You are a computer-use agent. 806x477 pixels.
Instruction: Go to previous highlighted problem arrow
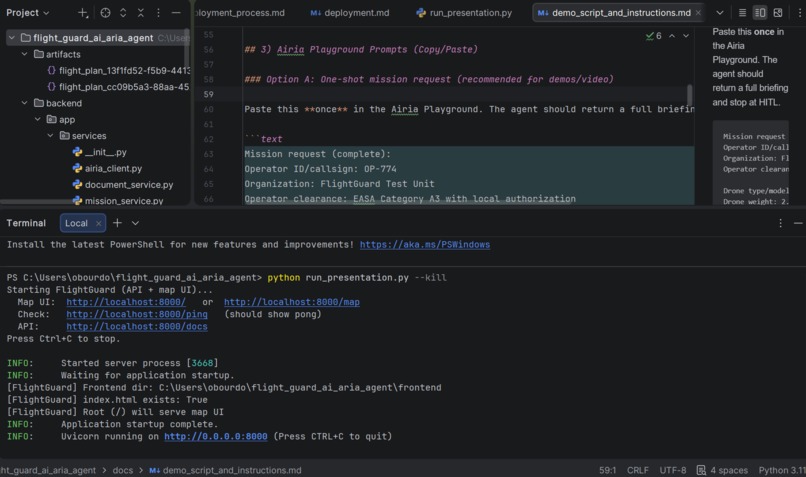(672, 36)
